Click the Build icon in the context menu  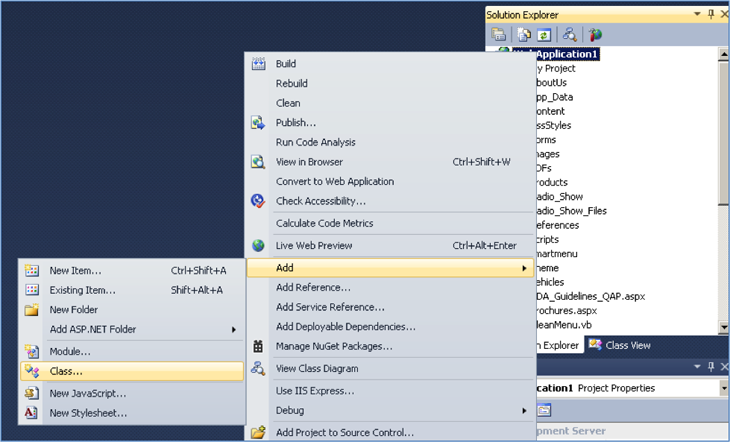(x=258, y=64)
